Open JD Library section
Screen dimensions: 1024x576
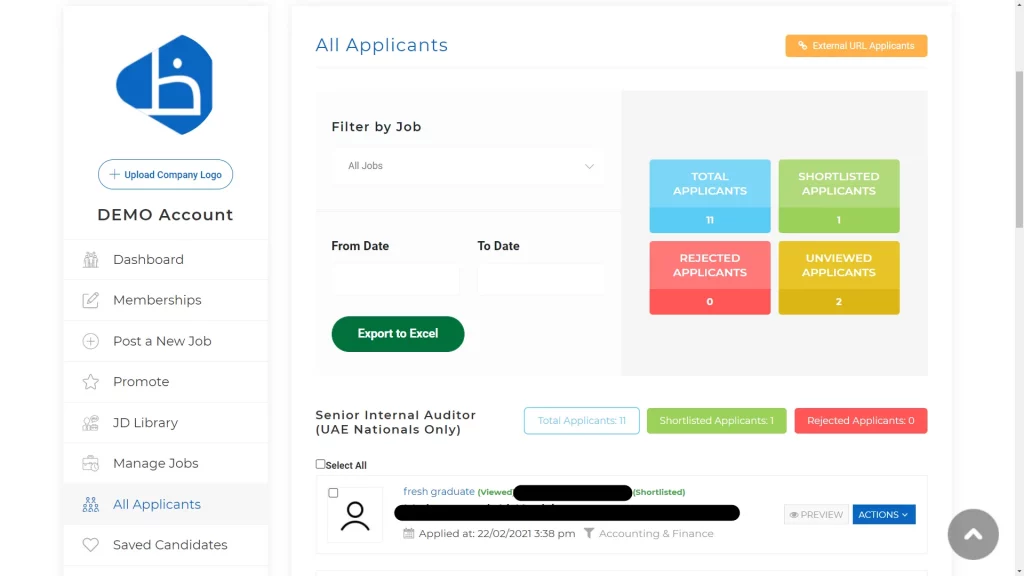pos(165,423)
